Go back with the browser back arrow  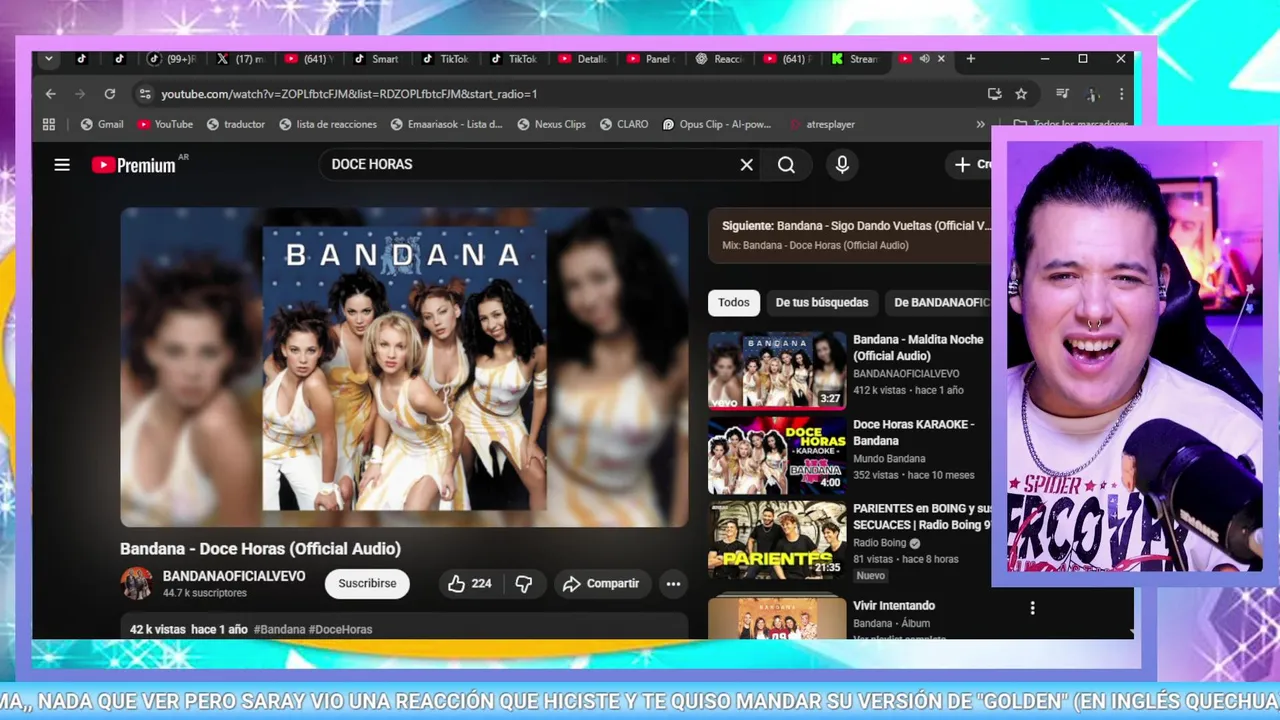51,94
